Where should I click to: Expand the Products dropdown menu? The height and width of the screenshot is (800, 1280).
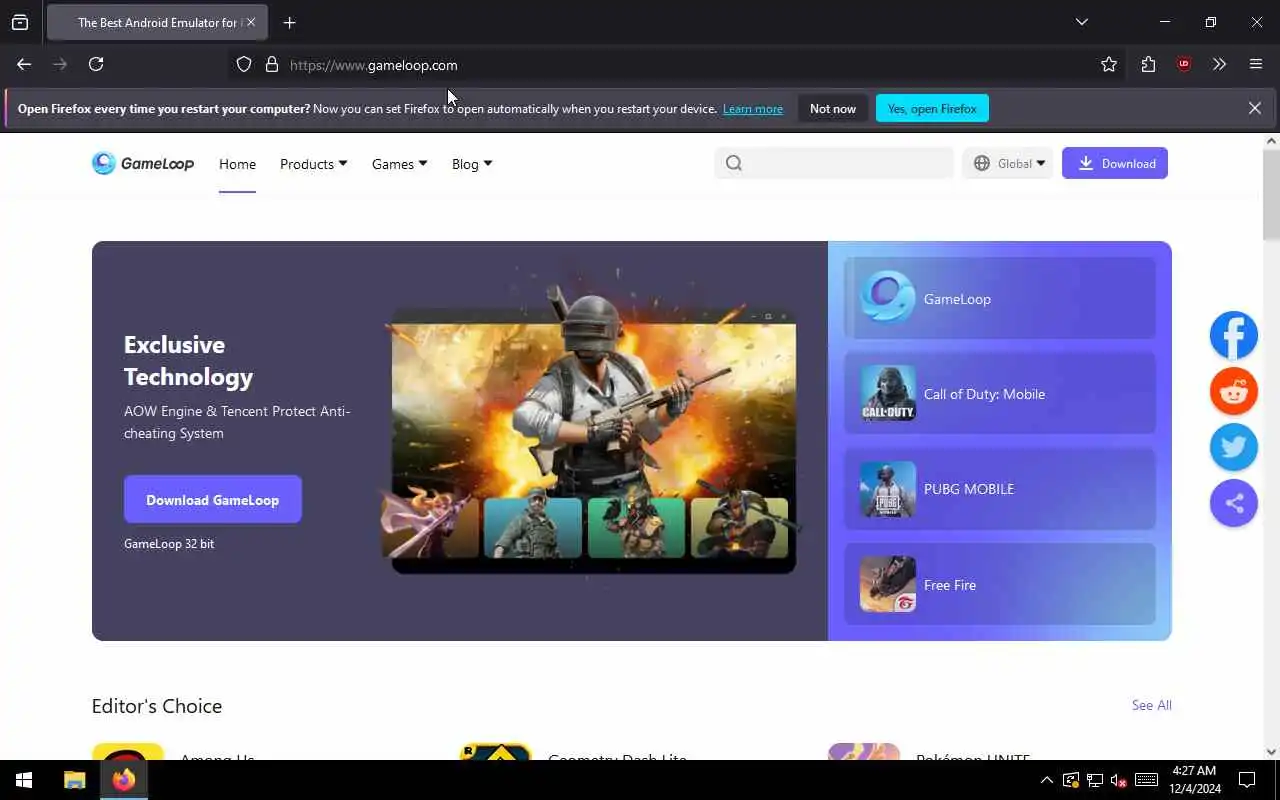(x=314, y=163)
